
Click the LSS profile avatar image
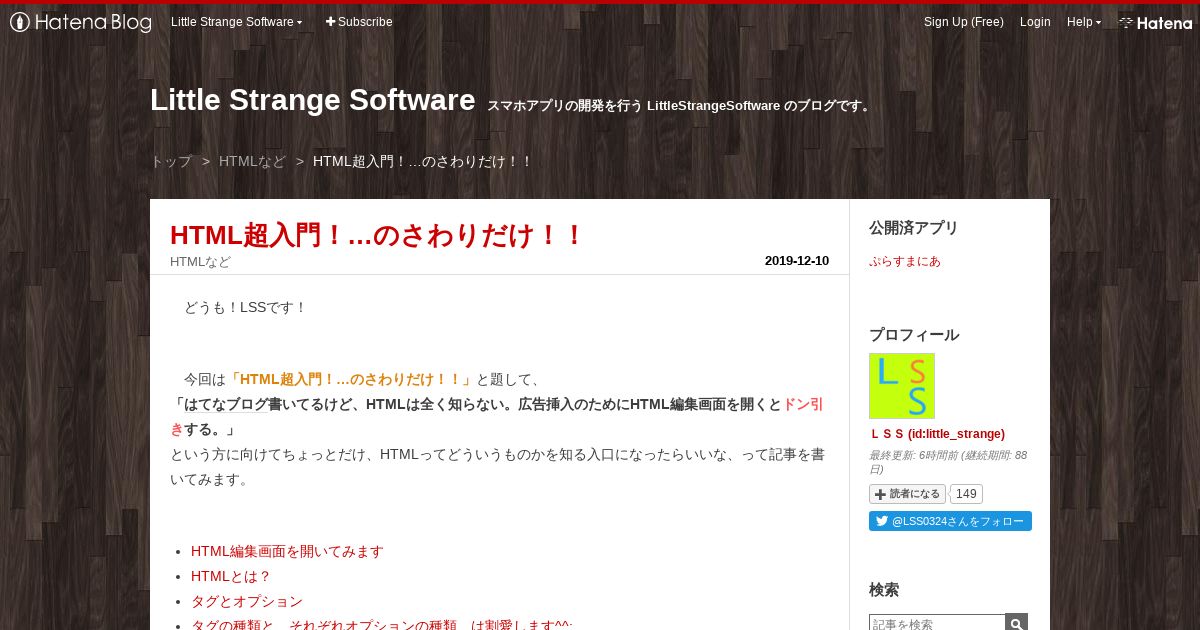pyautogui.click(x=902, y=386)
